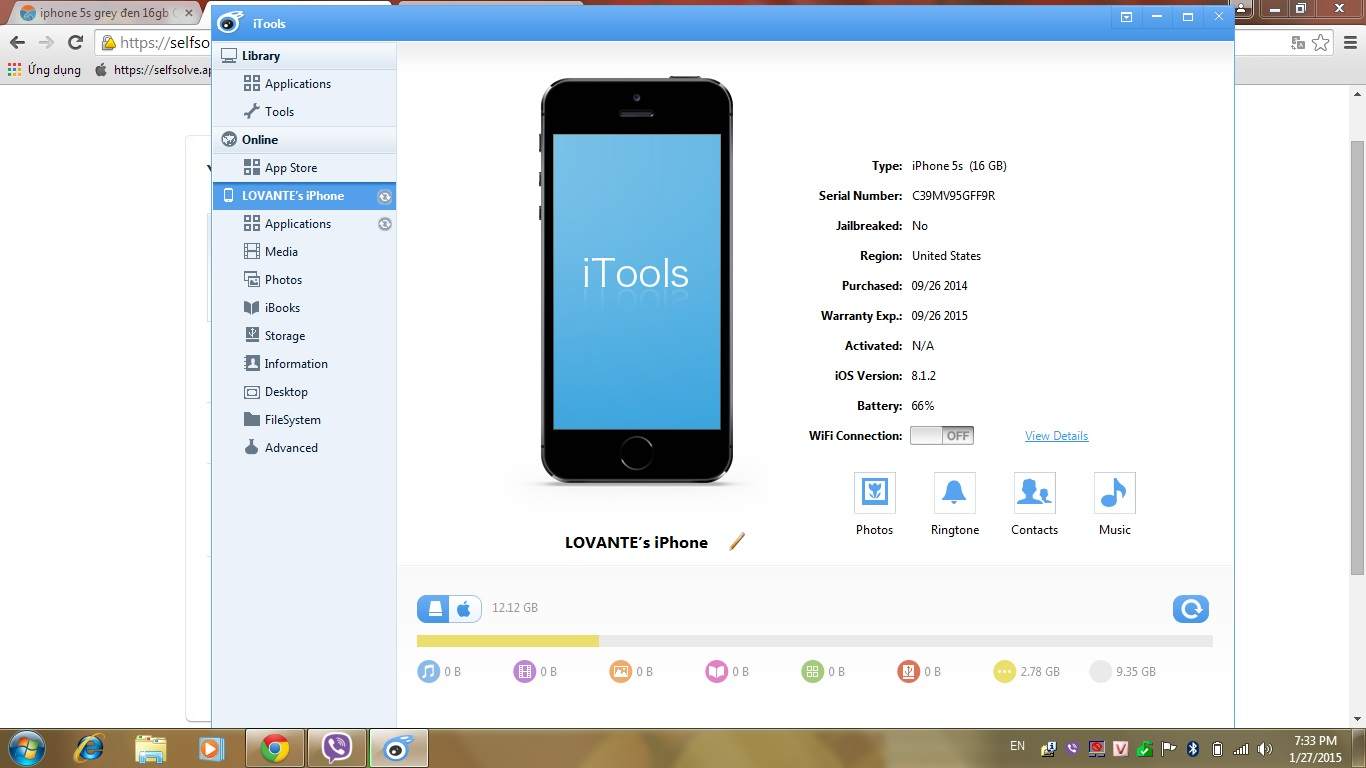The height and width of the screenshot is (768, 1366).
Task: Click the 12.12 GB capacity label
Action: point(515,608)
